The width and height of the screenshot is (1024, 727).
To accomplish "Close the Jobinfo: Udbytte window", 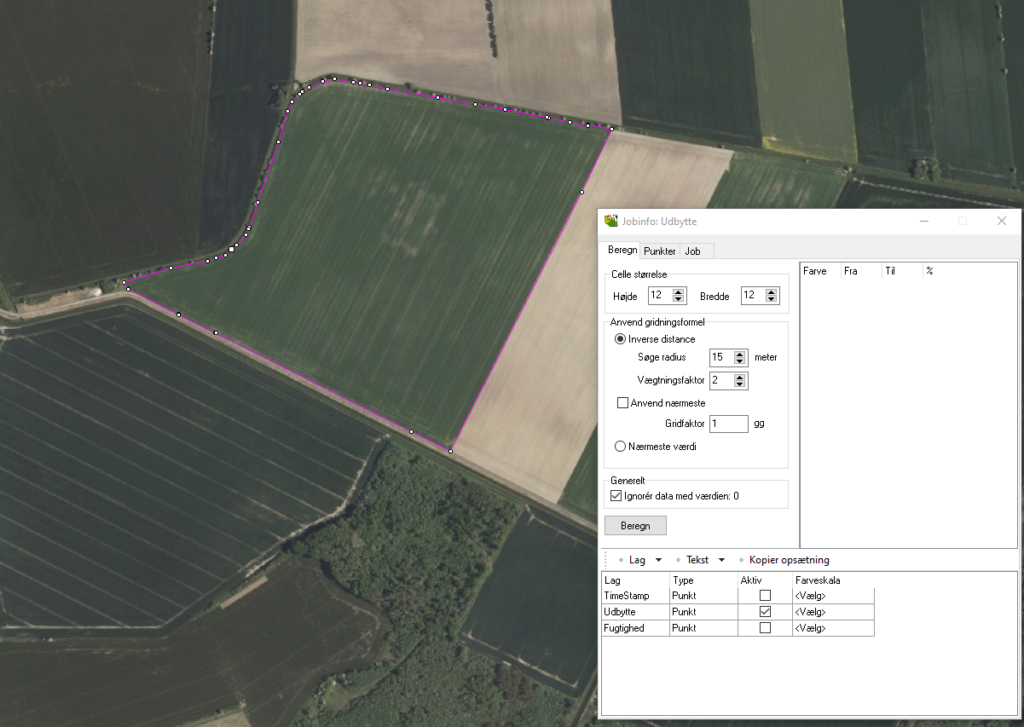I will click(1001, 221).
